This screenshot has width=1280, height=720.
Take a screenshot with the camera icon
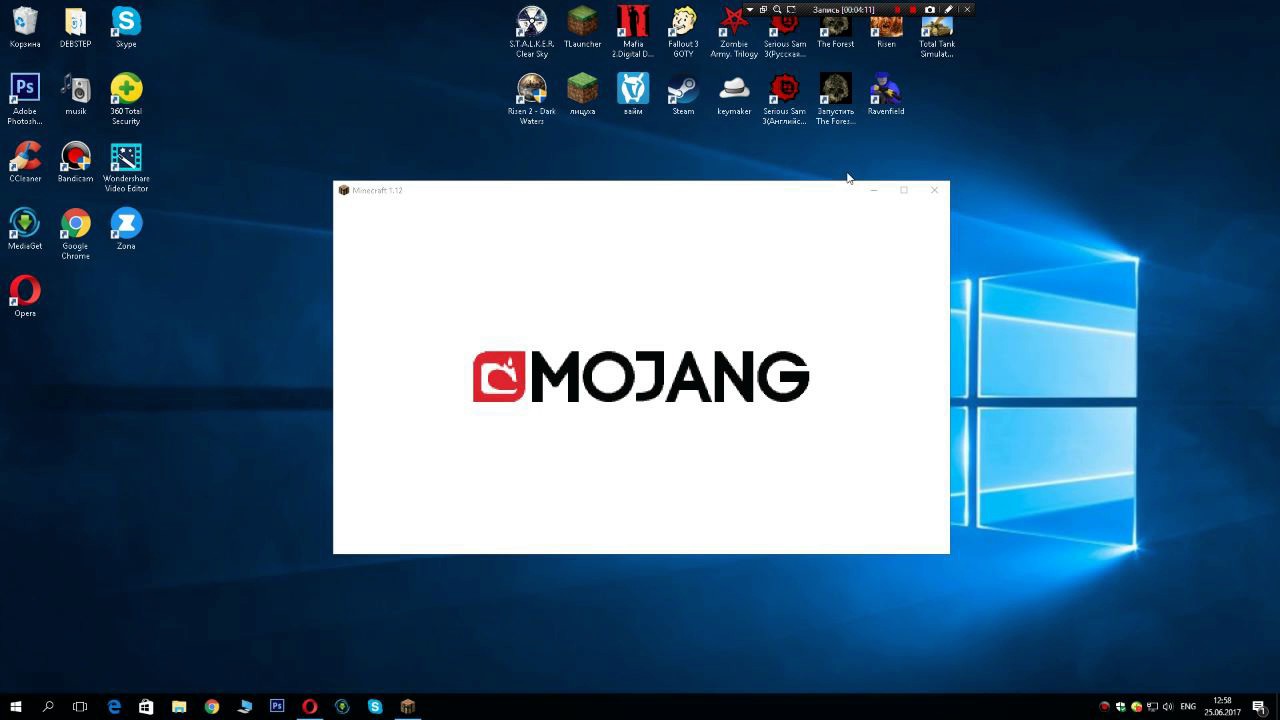pyautogui.click(x=930, y=10)
